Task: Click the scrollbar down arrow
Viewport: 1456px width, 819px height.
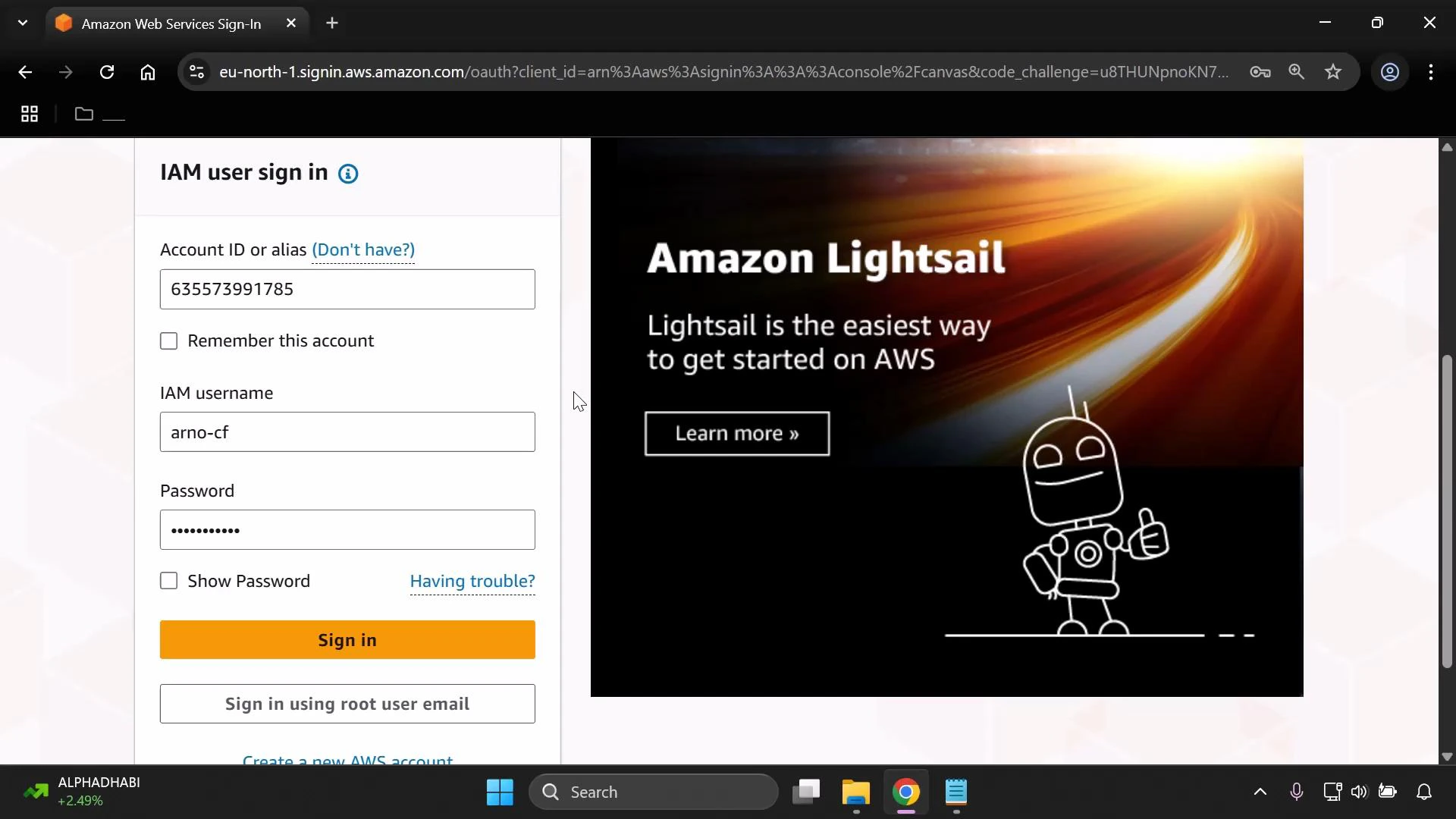Action: 1446,757
